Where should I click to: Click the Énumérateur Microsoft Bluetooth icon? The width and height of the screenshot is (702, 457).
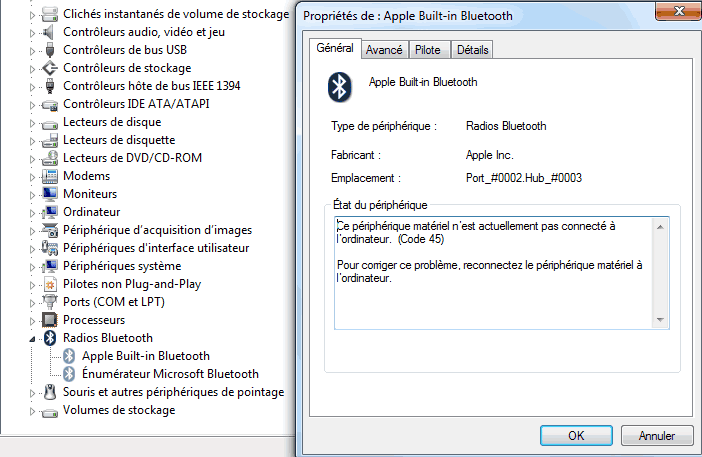[69, 374]
